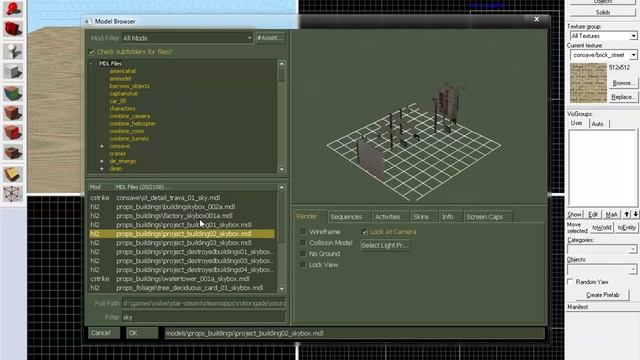640x360 pixels.
Task: Click the #Asset... button
Action: point(270,38)
